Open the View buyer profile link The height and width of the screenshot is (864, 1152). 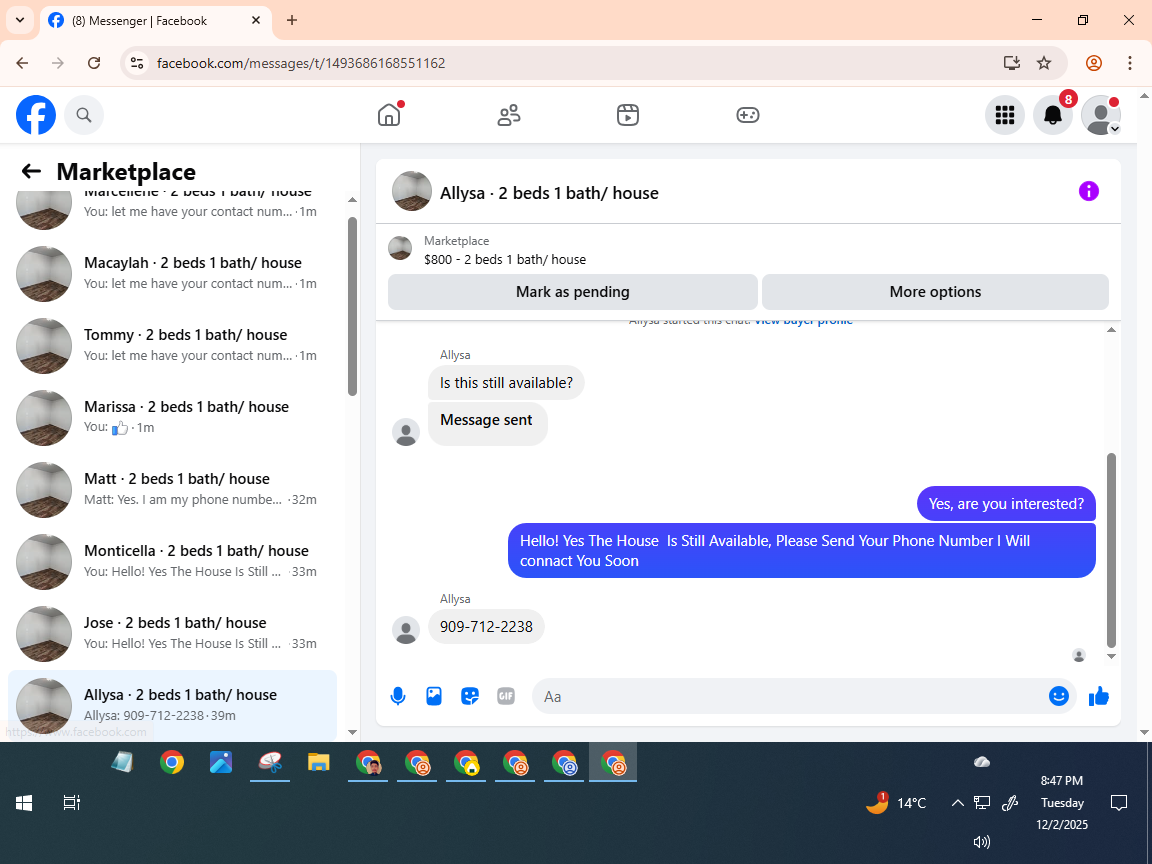803,322
